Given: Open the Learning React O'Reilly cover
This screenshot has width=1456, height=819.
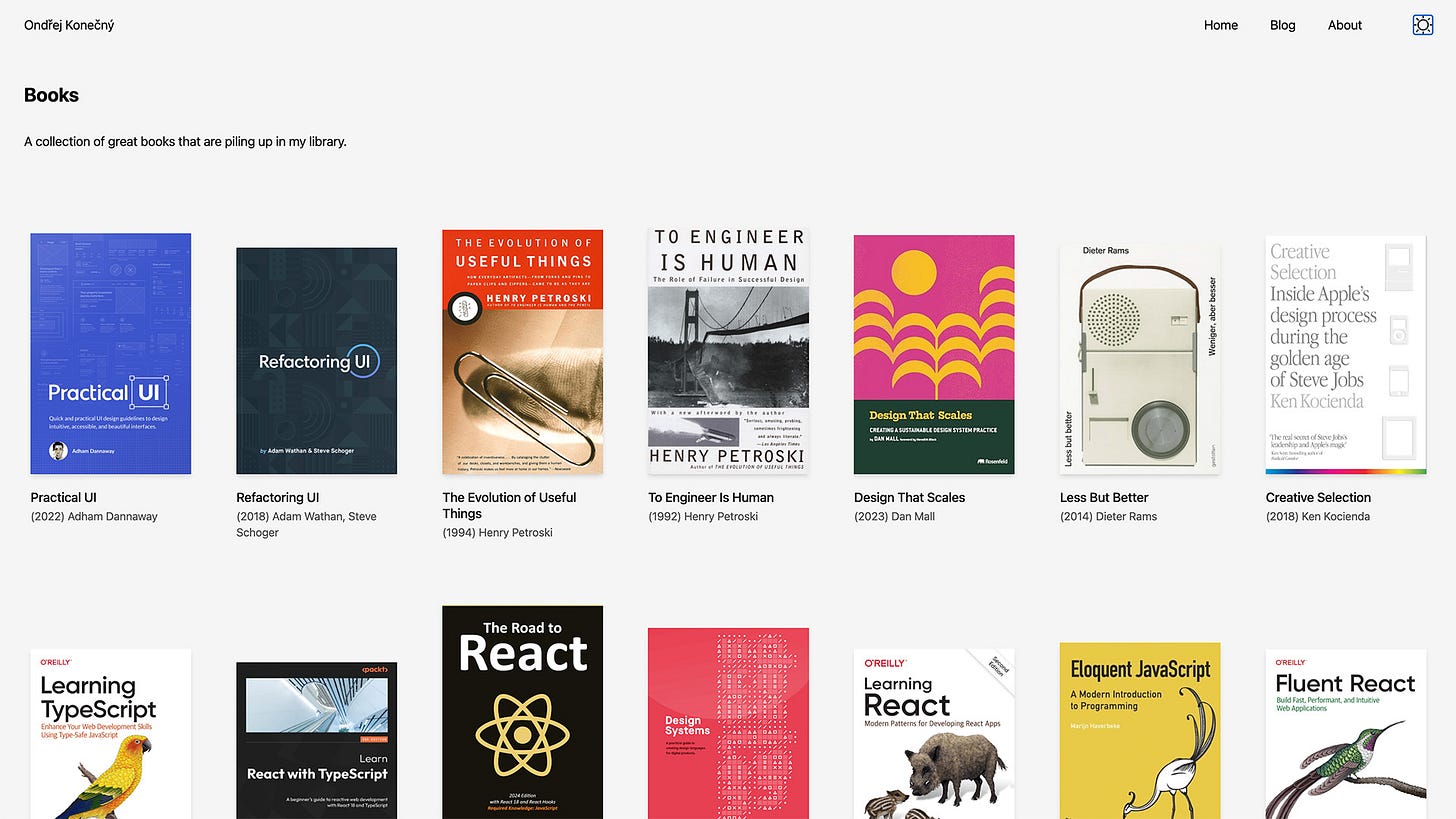Looking at the screenshot, I should pyautogui.click(x=934, y=734).
